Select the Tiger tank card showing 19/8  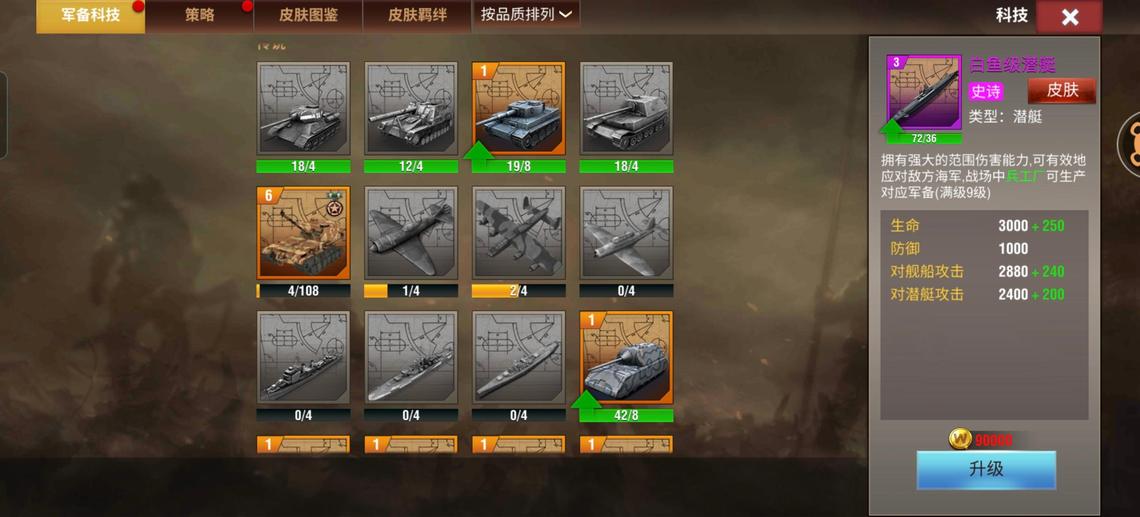pyautogui.click(x=518, y=108)
